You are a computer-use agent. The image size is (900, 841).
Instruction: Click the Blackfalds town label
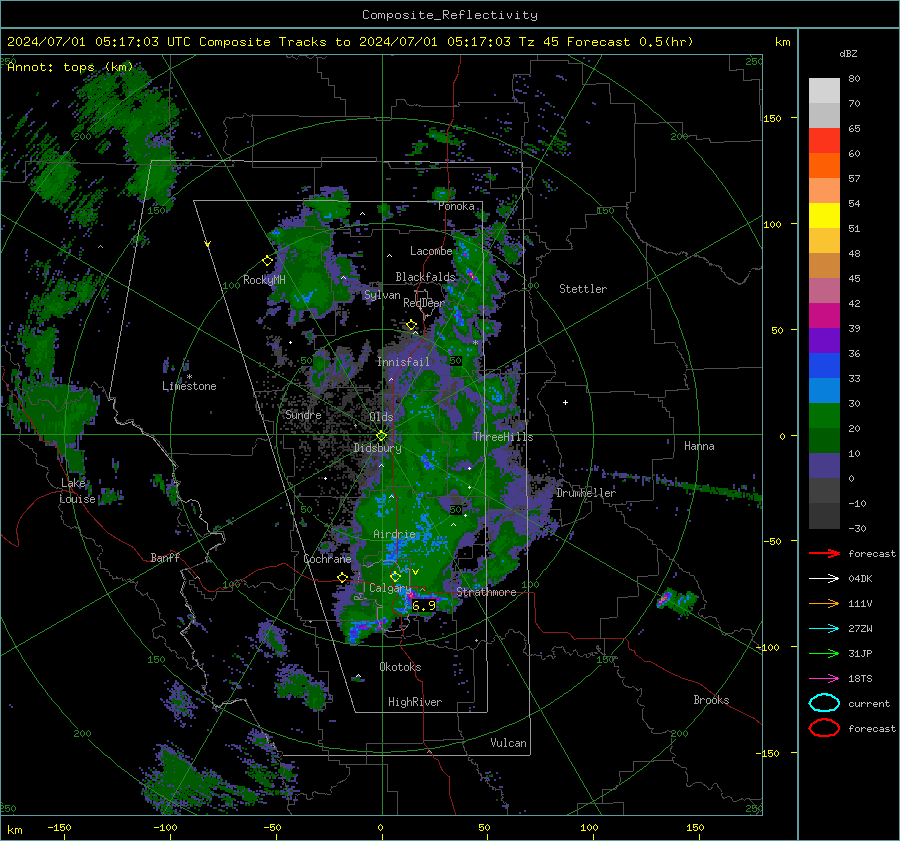[x=425, y=277]
